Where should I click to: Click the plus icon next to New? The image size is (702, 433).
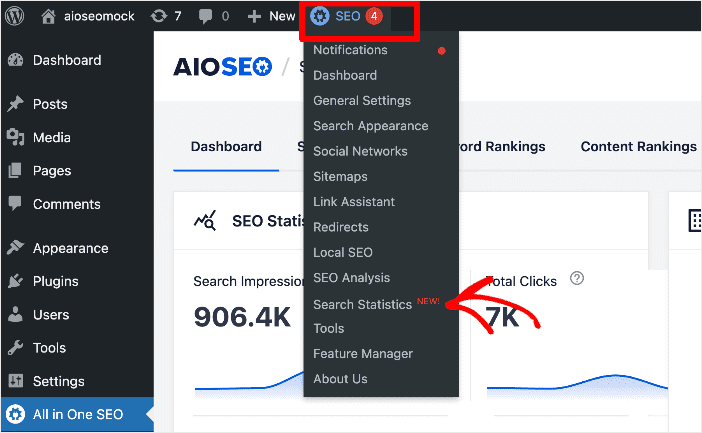pos(254,17)
